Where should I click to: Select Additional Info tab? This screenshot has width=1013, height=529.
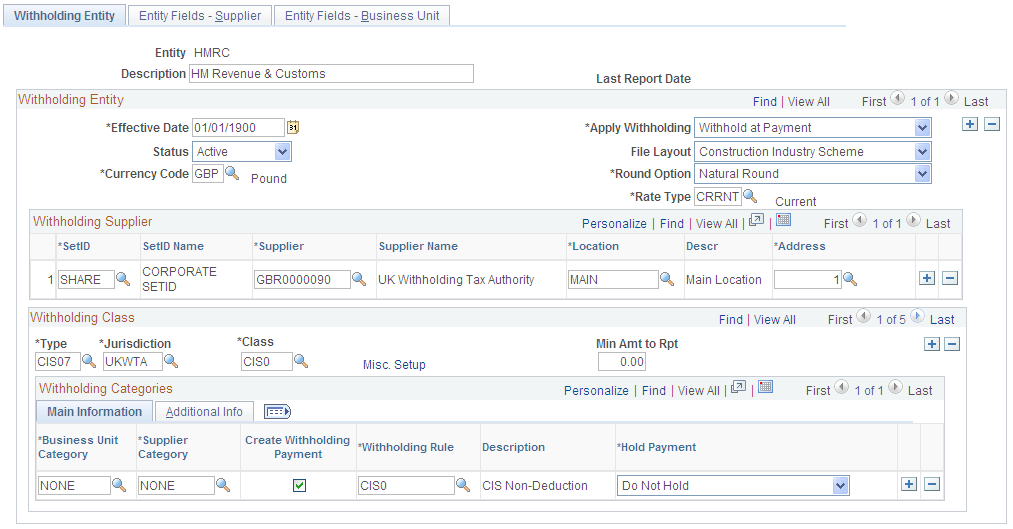[204, 411]
